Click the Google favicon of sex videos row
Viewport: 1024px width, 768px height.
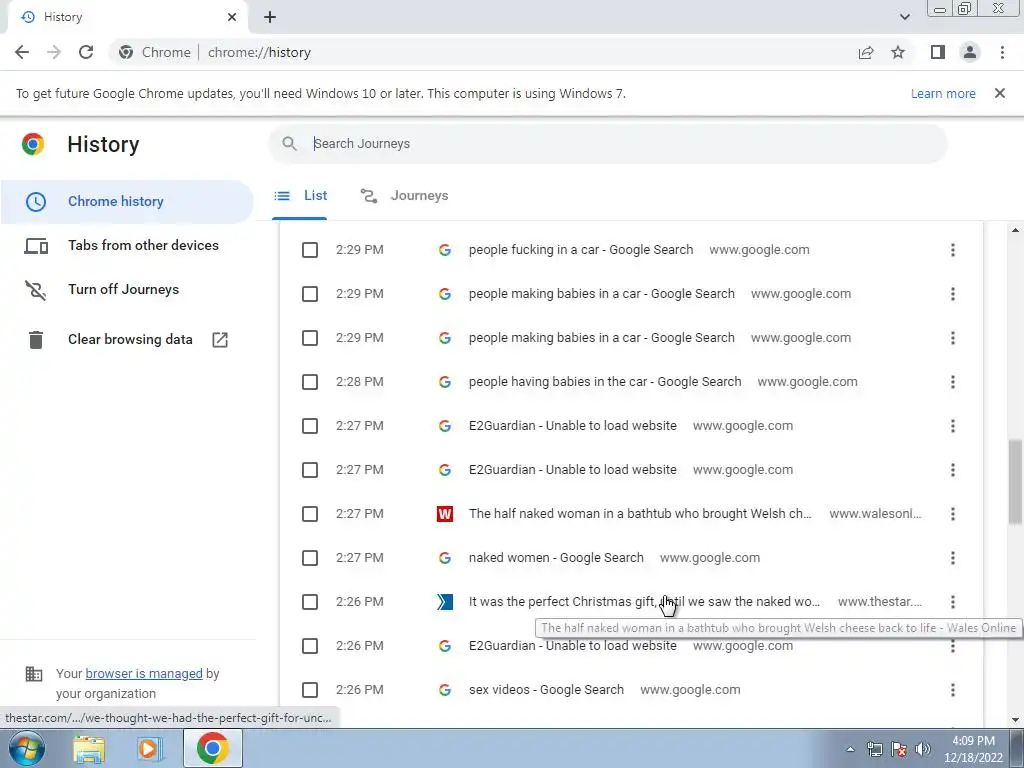coord(445,690)
